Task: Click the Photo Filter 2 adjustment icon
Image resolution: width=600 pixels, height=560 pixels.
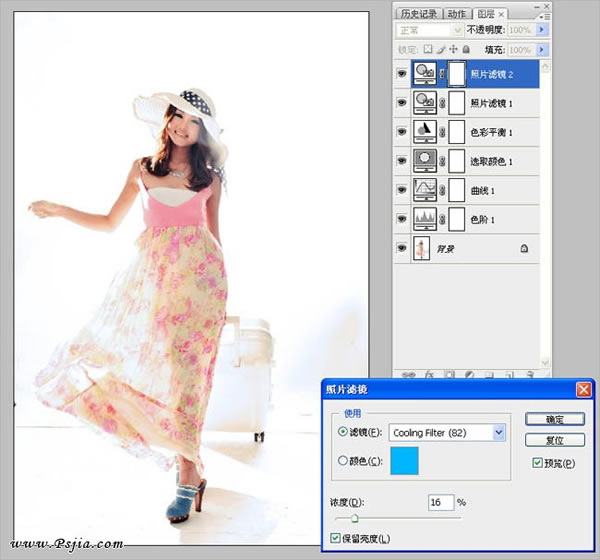Action: click(x=425, y=74)
